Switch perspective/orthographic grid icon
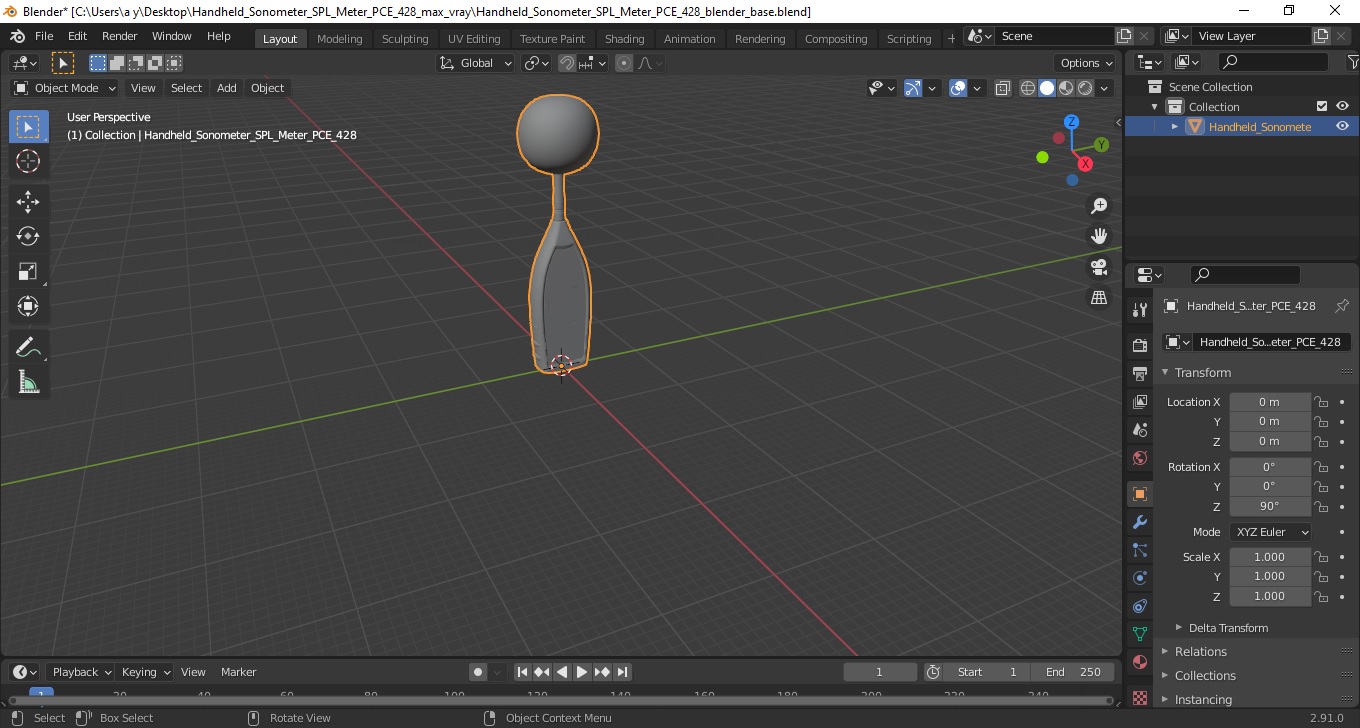The height and width of the screenshot is (728, 1360). pos(1099,298)
